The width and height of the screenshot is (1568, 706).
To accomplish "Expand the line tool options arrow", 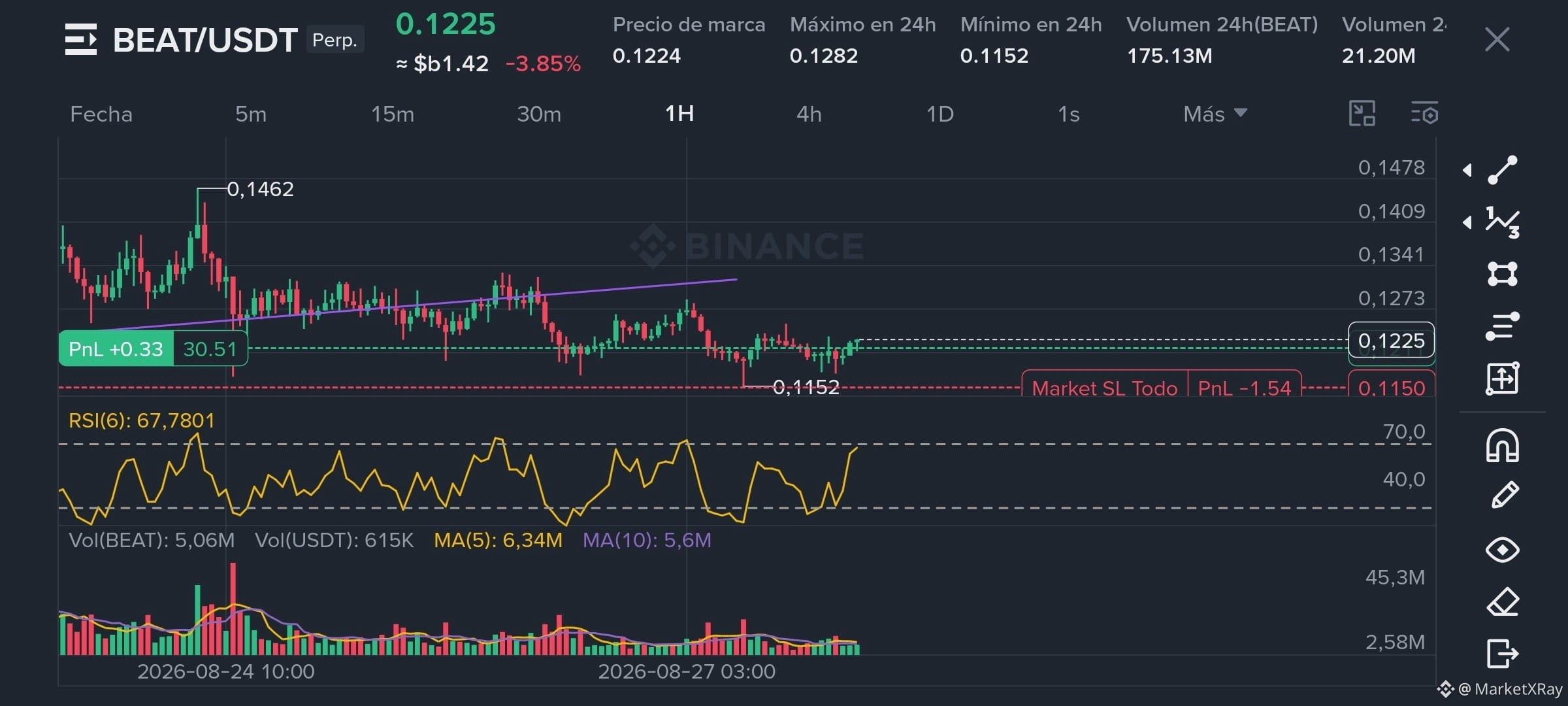I will click(x=1467, y=170).
